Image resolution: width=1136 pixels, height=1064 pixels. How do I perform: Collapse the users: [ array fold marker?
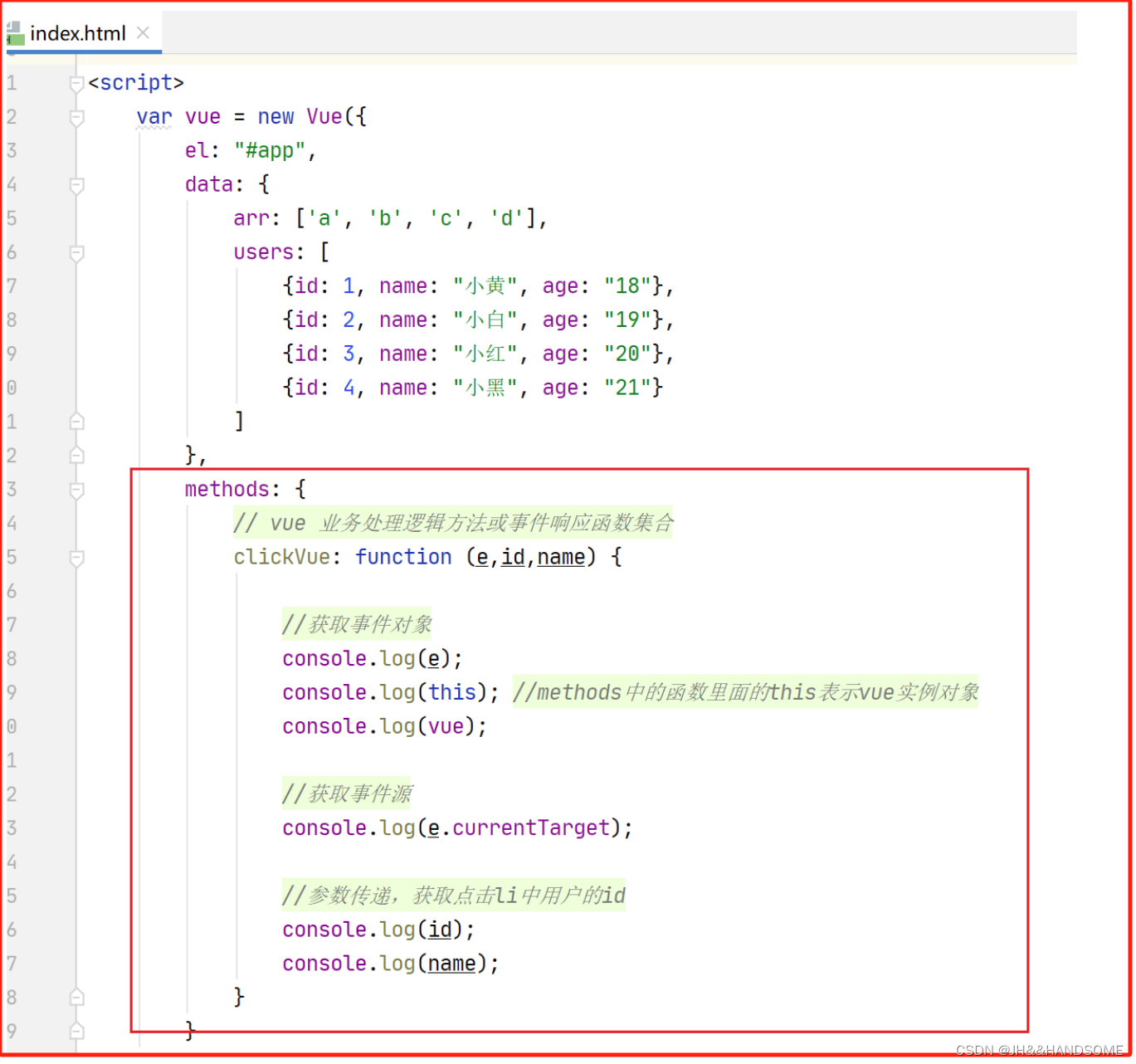(x=76, y=252)
